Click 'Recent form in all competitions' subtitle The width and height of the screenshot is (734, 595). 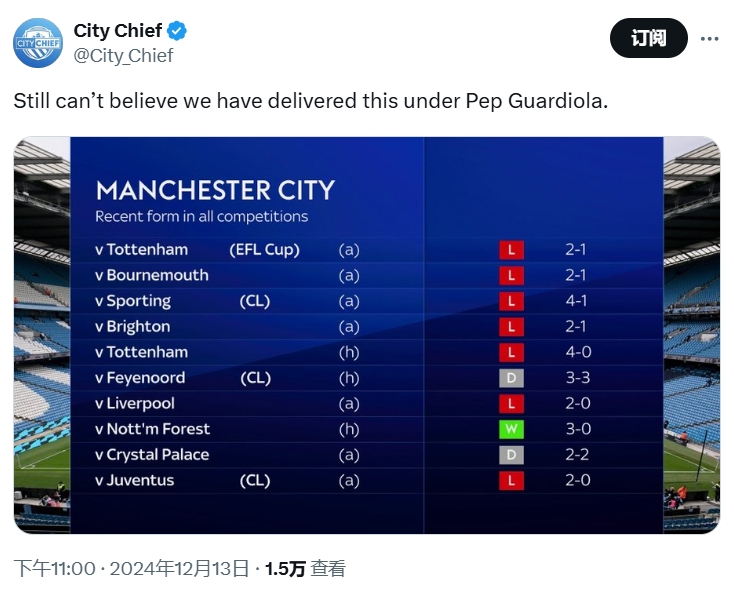(x=201, y=217)
